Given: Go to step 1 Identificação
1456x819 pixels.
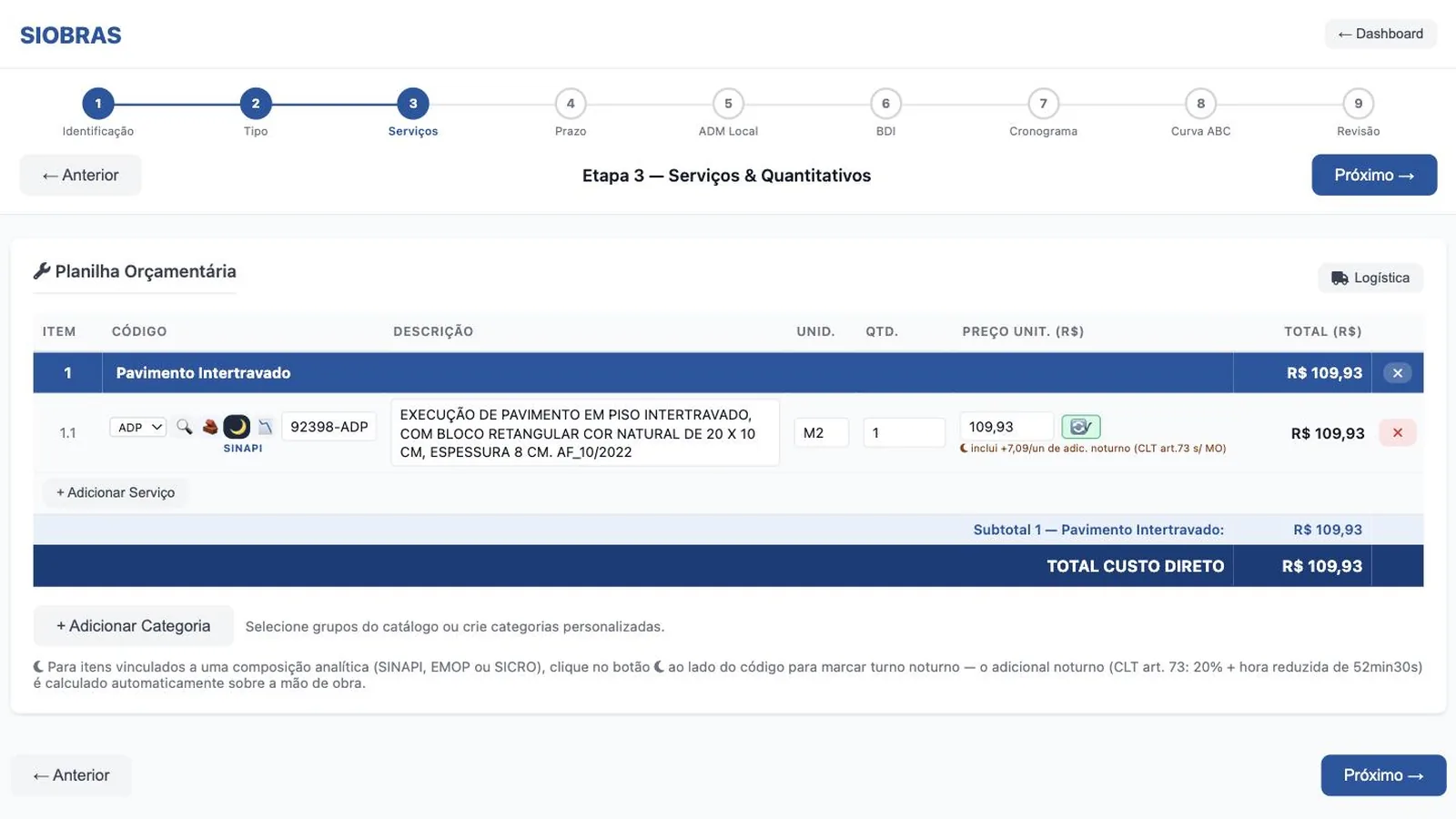Looking at the screenshot, I should (x=98, y=104).
